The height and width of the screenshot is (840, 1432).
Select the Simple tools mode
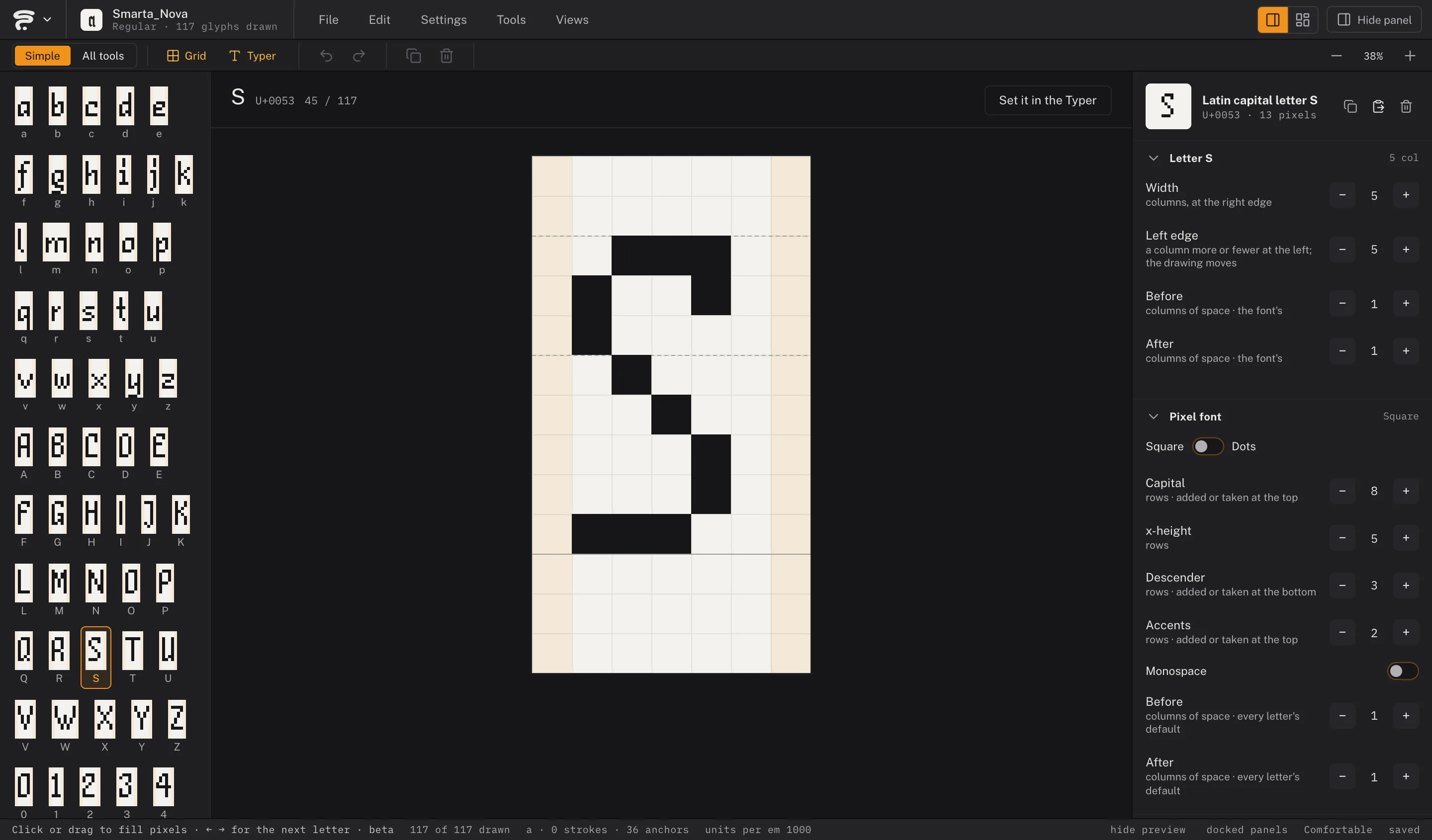click(43, 56)
